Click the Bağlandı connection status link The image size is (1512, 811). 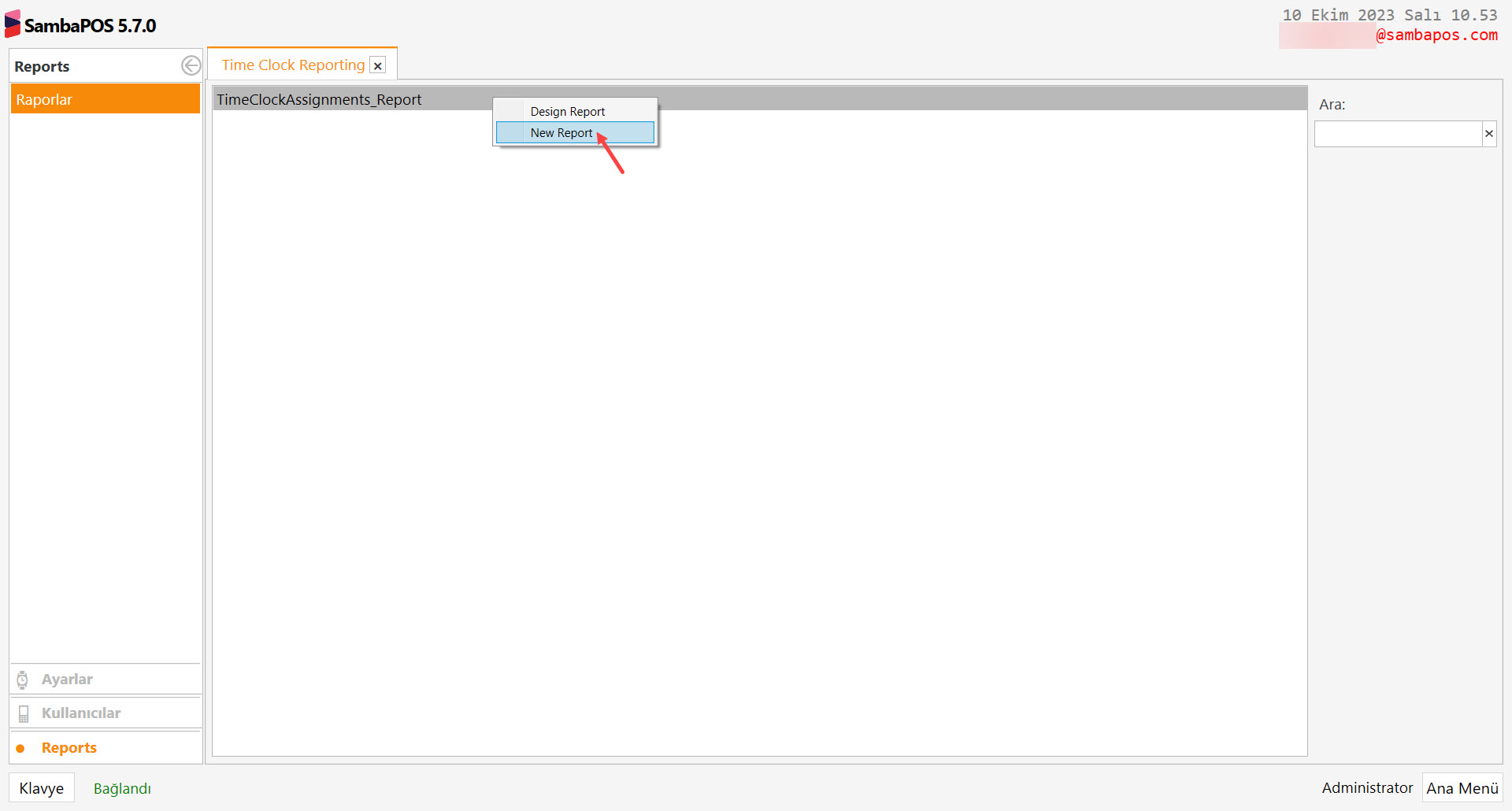tap(122, 787)
